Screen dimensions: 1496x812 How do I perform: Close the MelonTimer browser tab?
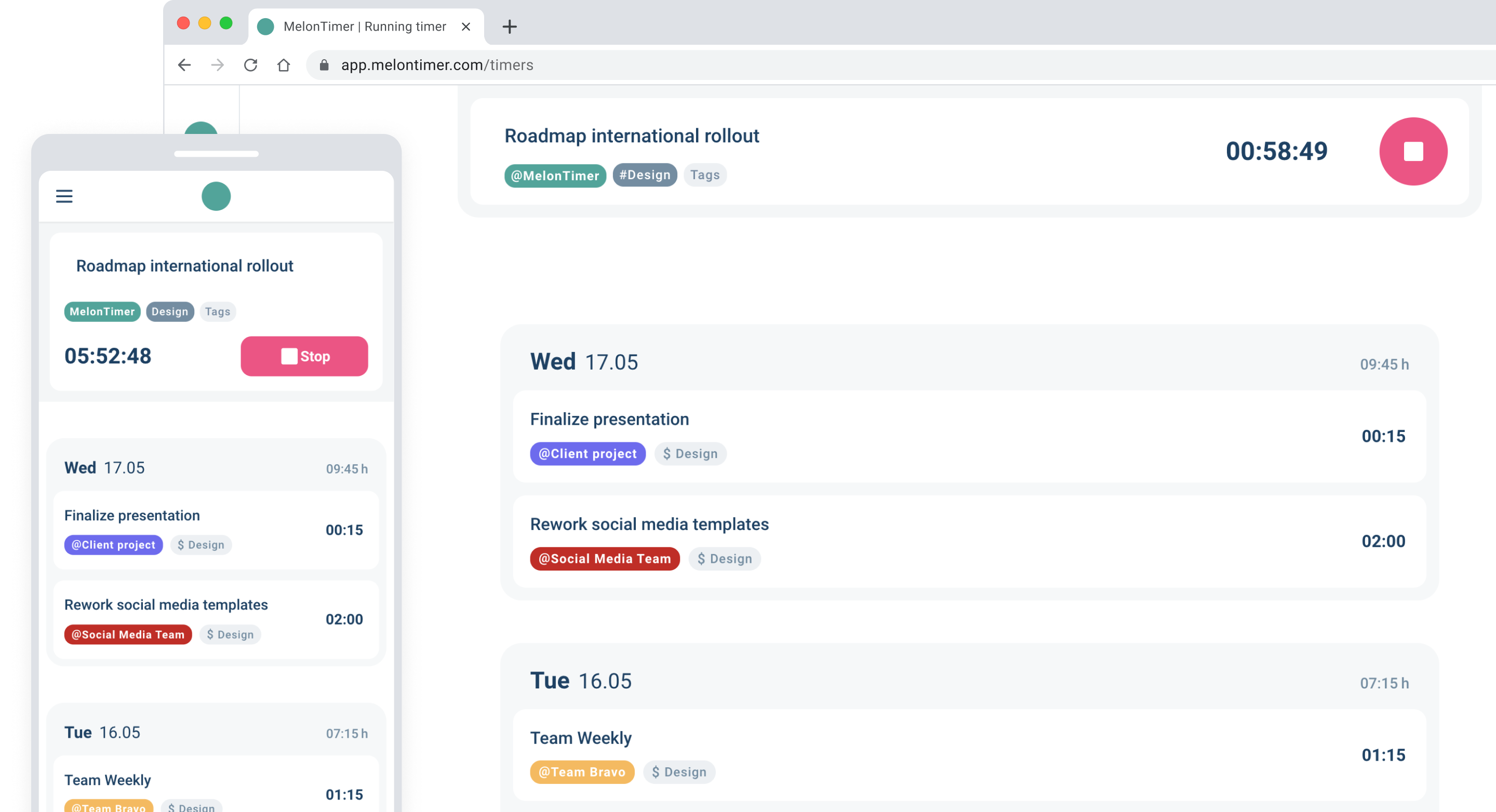pyautogui.click(x=466, y=26)
